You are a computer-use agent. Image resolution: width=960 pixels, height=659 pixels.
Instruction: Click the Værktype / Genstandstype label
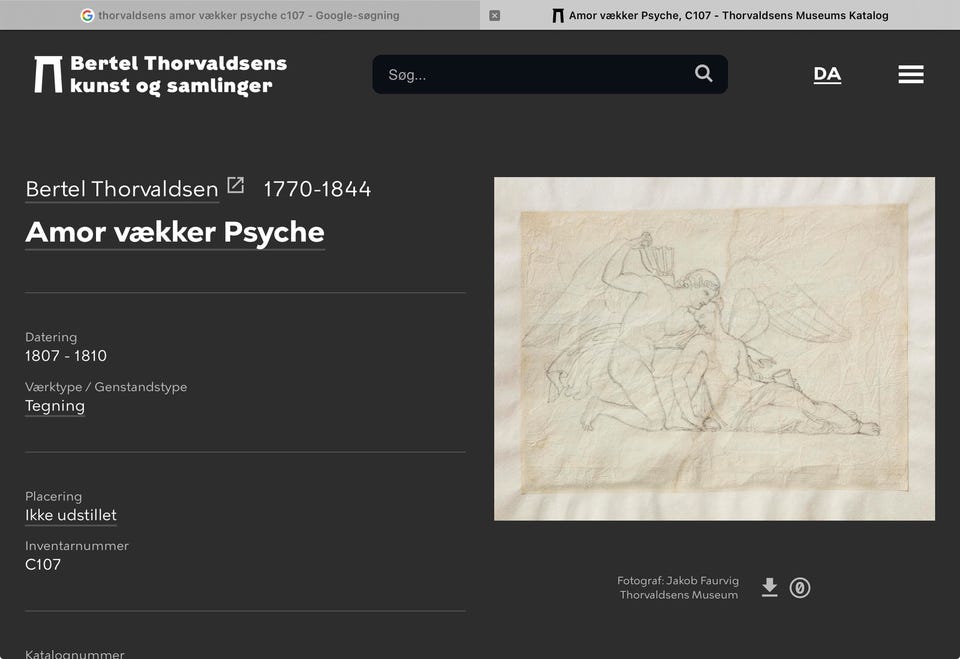click(x=106, y=387)
